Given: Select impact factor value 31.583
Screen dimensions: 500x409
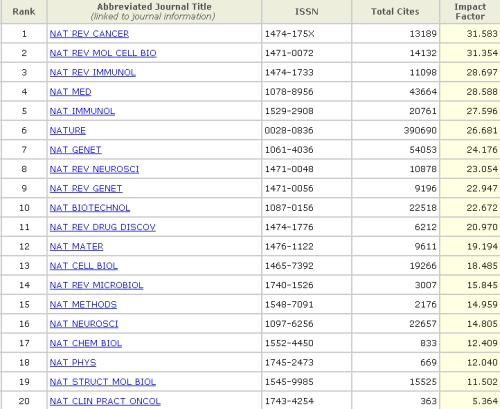Looking at the screenshot, I should (482, 34).
